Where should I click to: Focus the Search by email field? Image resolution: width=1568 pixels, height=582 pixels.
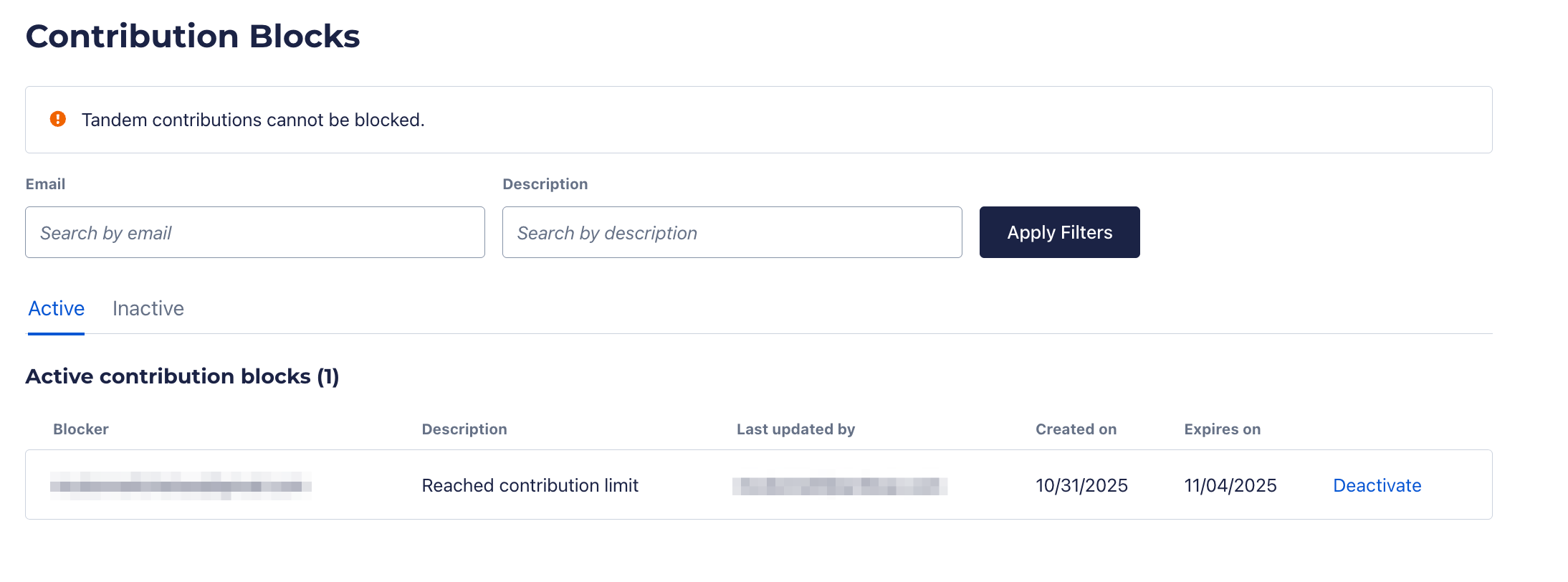(x=254, y=232)
